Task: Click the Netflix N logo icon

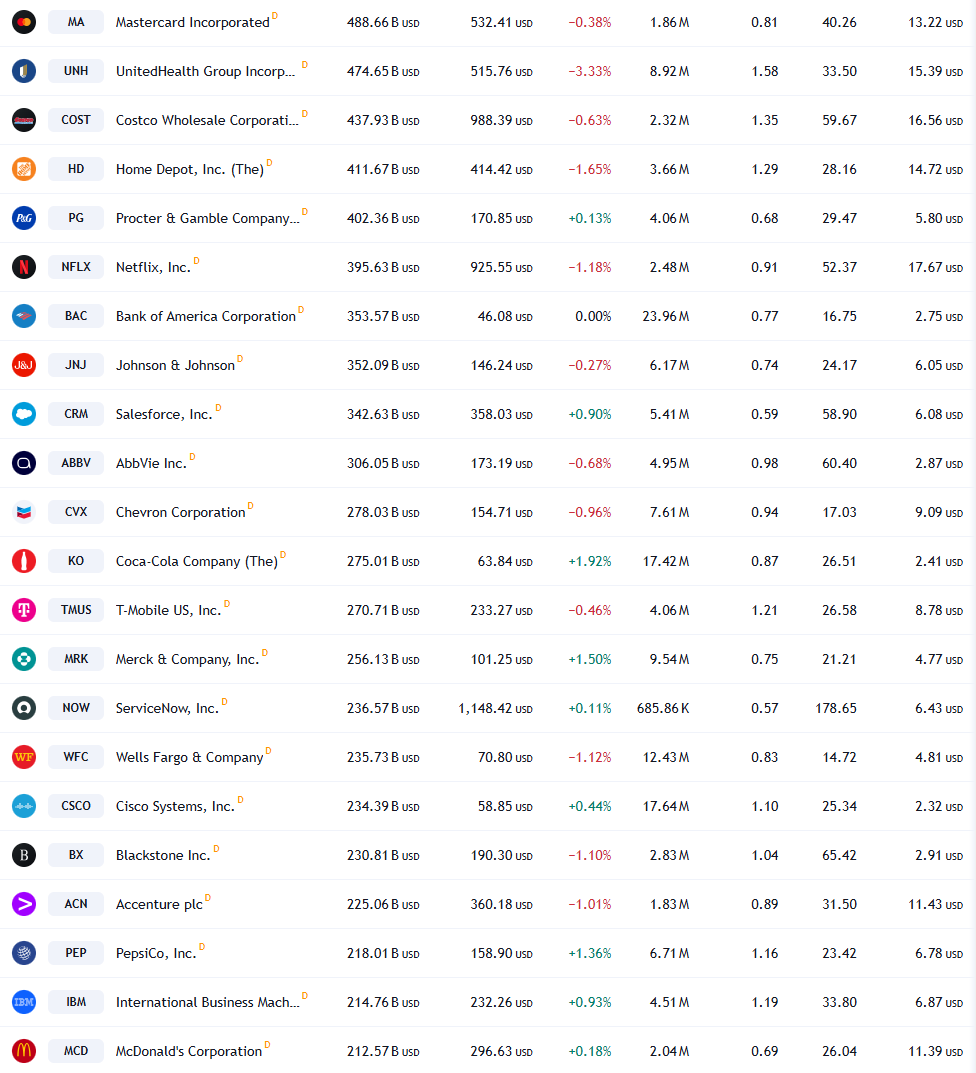Action: (x=24, y=268)
